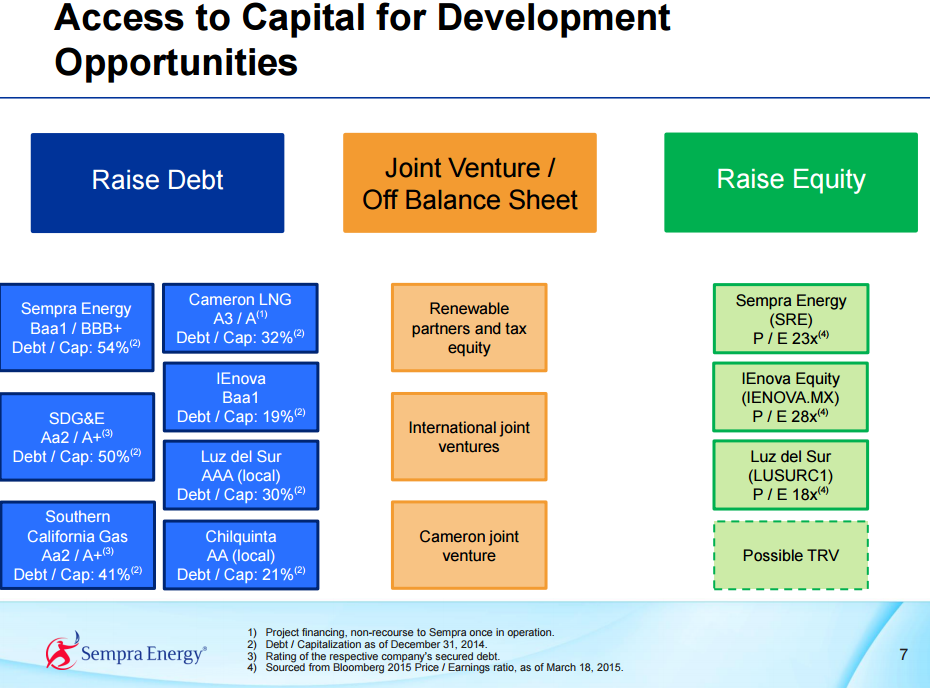Image resolution: width=930 pixels, height=688 pixels.
Task: Click the Luz del Sur AAA (local) box
Action: click(x=241, y=475)
